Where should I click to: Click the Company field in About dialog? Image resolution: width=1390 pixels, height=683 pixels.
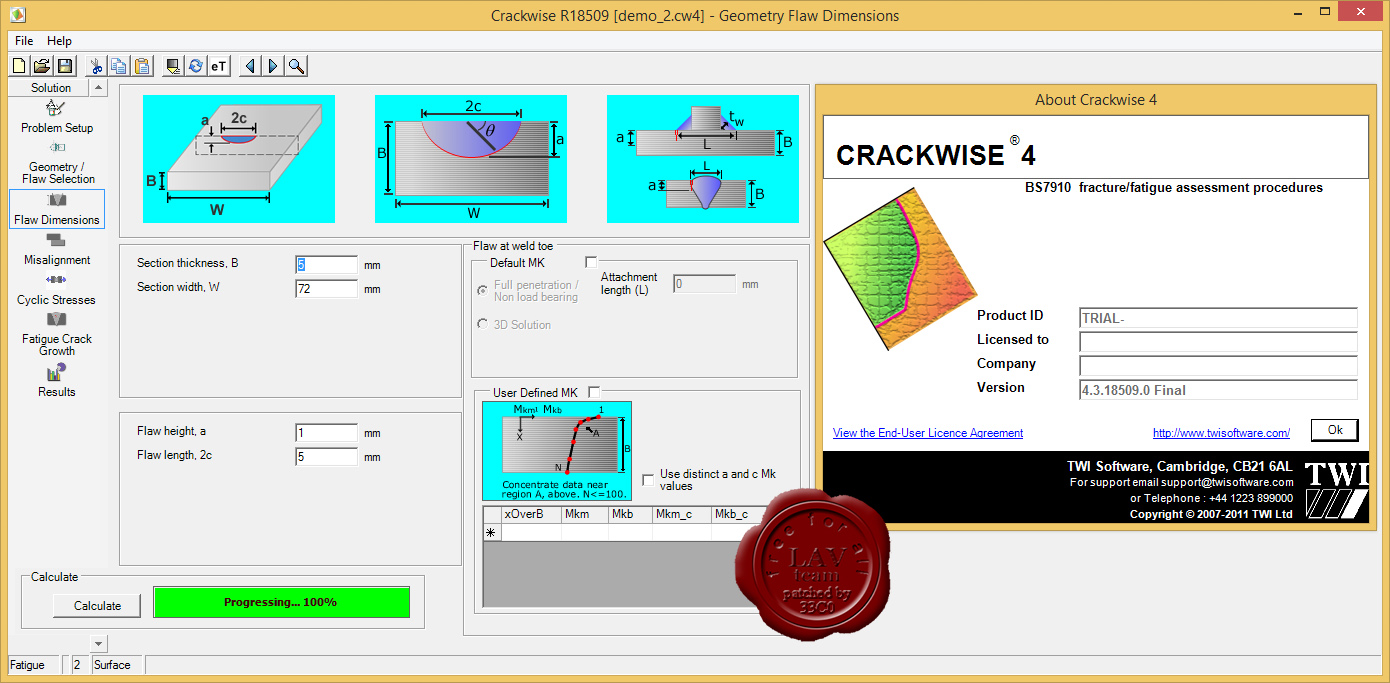(x=1218, y=366)
